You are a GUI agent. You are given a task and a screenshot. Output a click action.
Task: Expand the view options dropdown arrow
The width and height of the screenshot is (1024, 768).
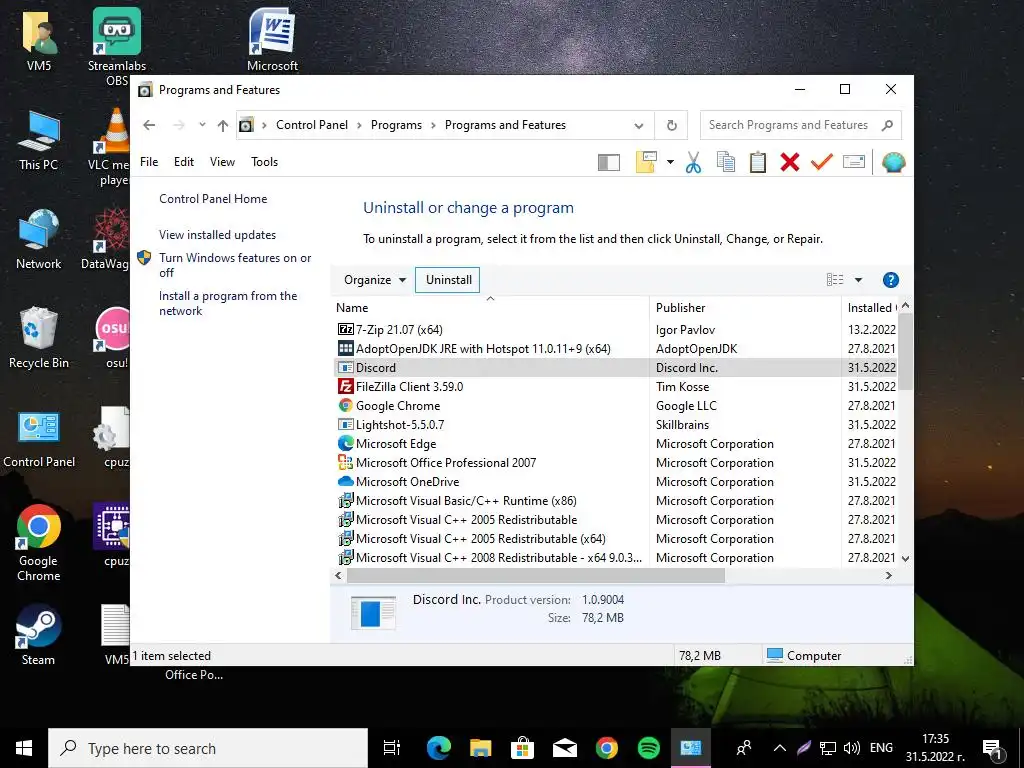(x=858, y=280)
